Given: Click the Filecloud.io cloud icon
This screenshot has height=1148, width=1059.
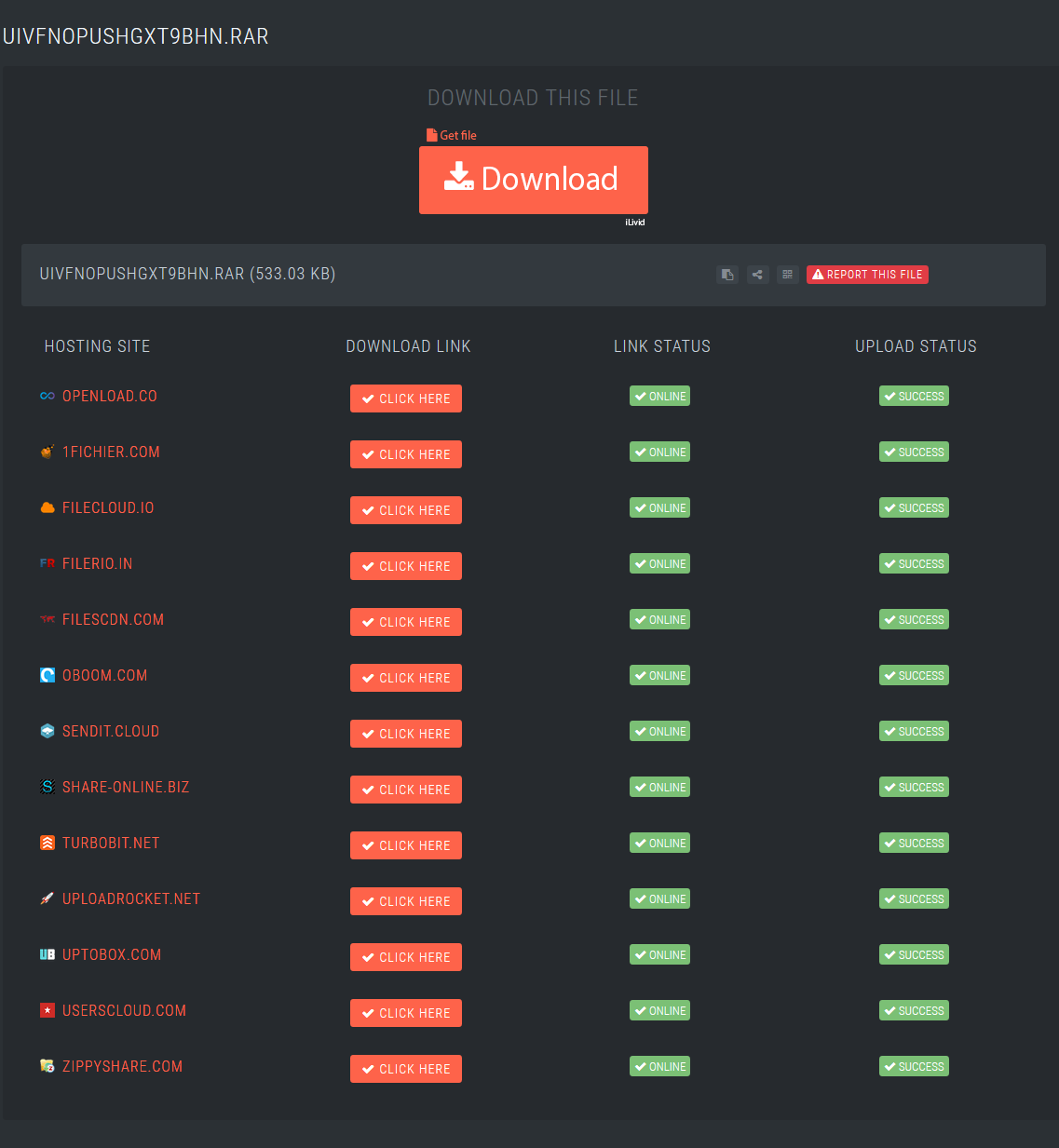Looking at the screenshot, I should click(x=48, y=507).
